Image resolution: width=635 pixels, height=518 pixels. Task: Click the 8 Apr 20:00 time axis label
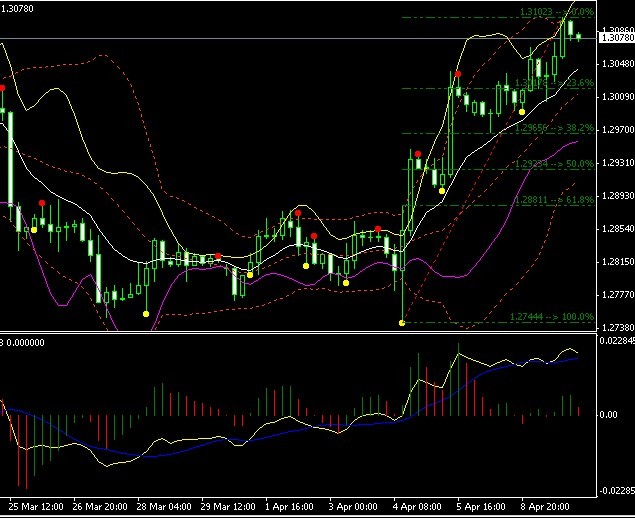(545, 507)
